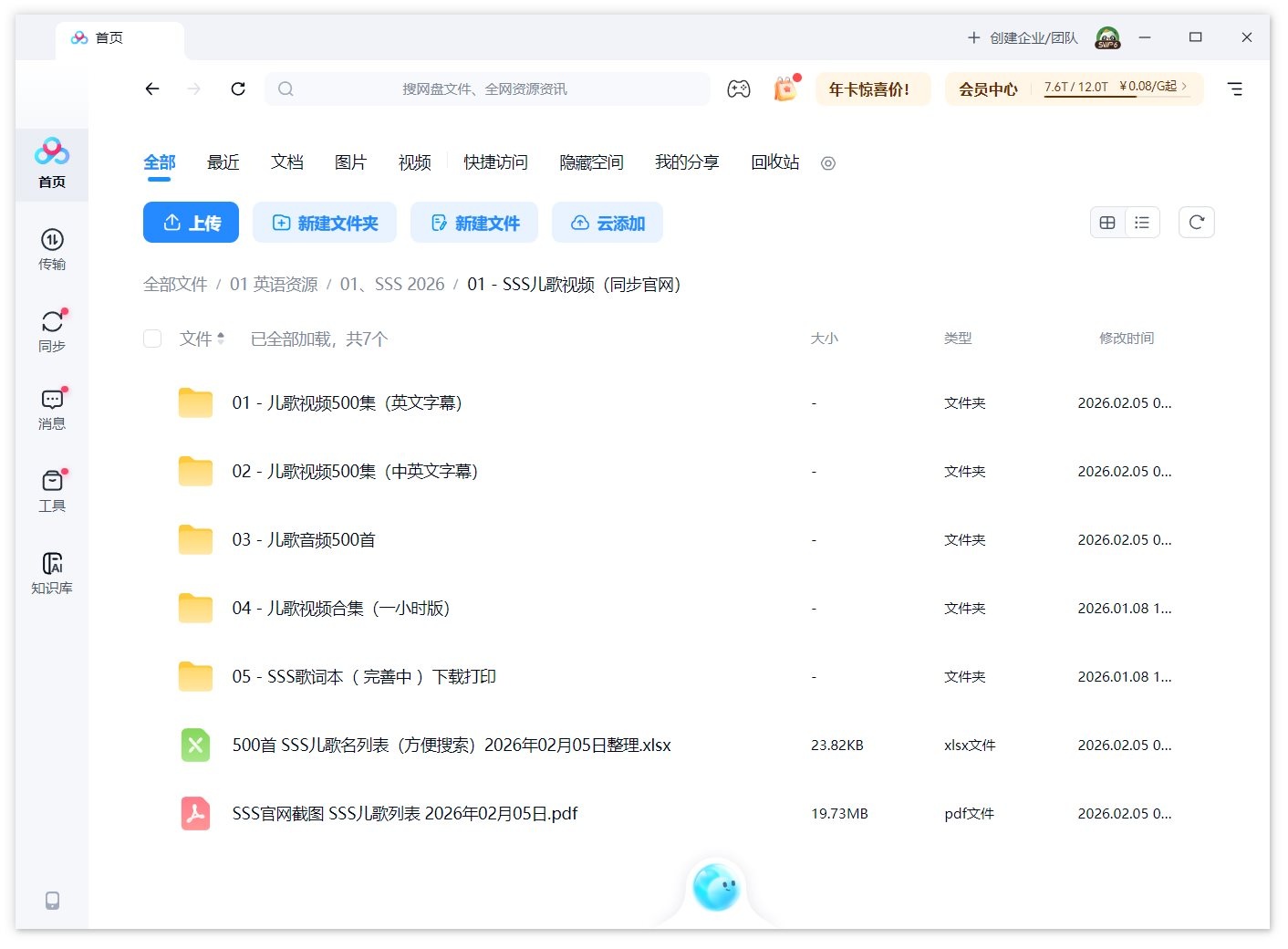The width and height of the screenshot is (1288, 949).
Task: Open the 回收站 tab
Action: (x=774, y=162)
